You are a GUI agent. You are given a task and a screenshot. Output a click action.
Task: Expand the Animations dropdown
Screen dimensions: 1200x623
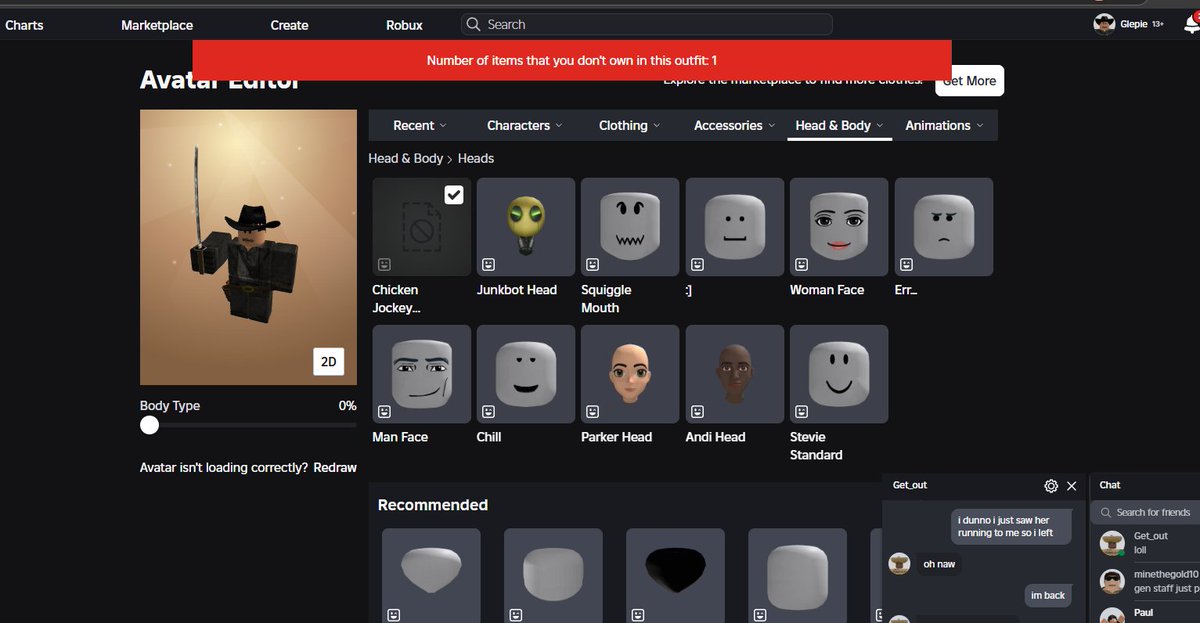pos(944,125)
